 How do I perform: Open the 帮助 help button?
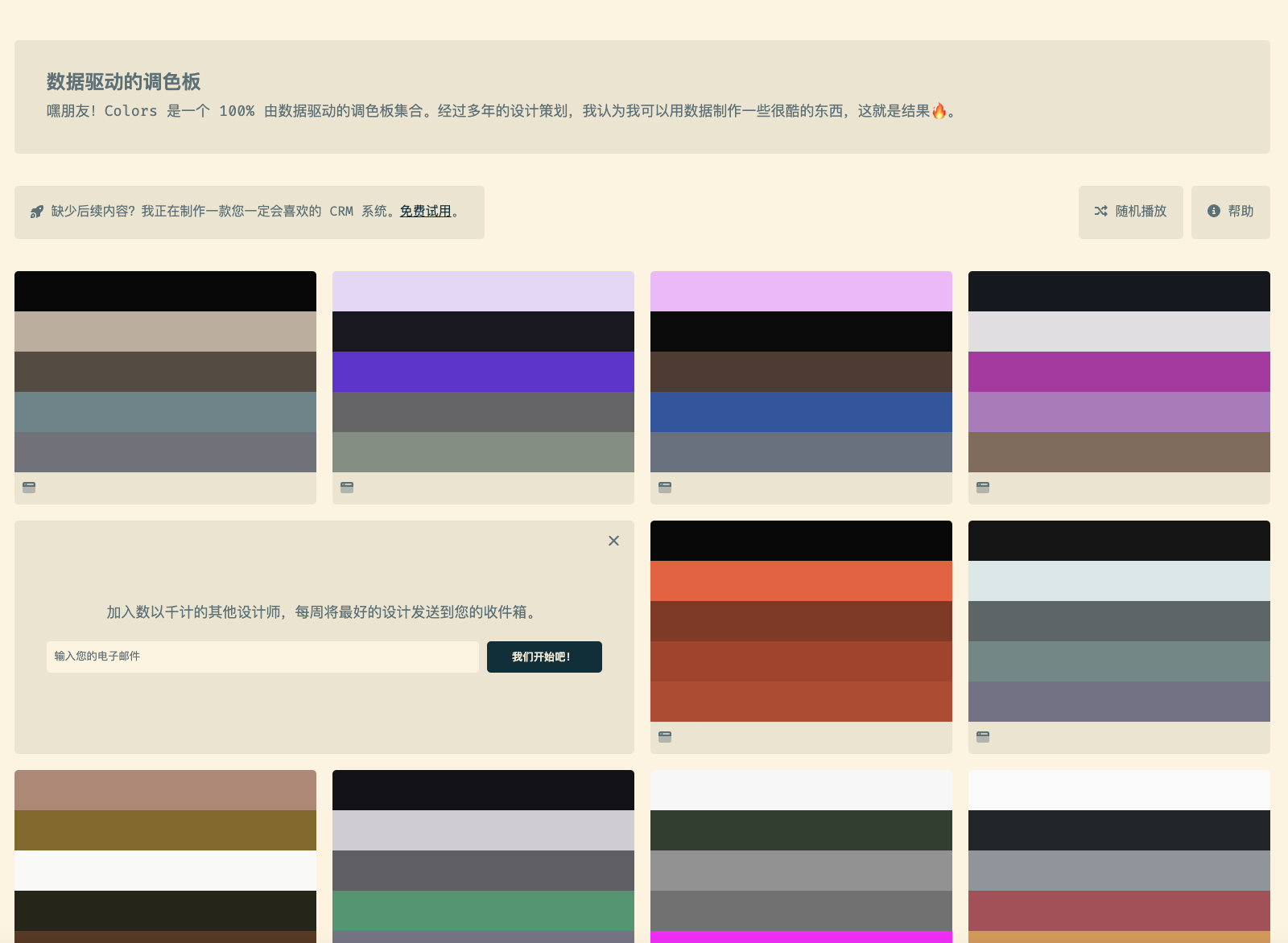[x=1231, y=212]
